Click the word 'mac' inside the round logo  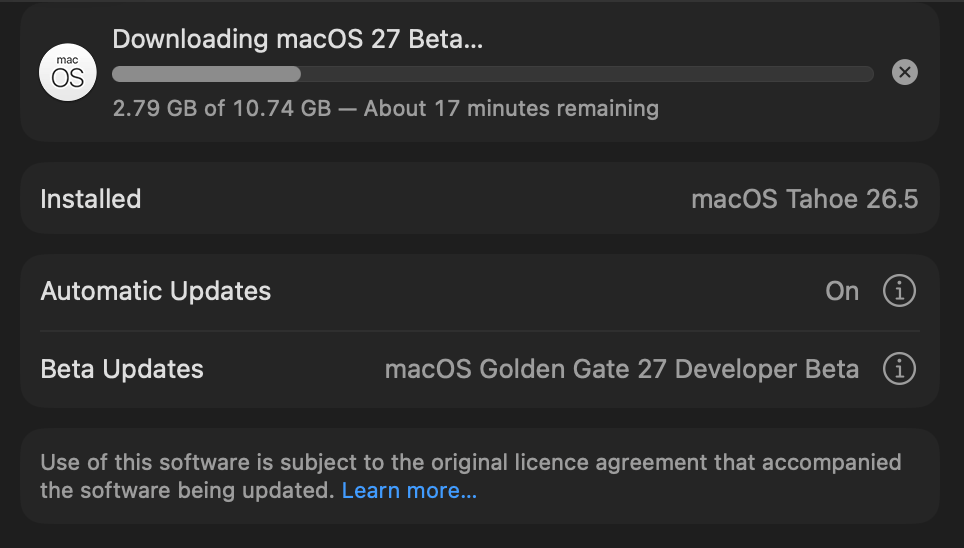[x=68, y=60]
